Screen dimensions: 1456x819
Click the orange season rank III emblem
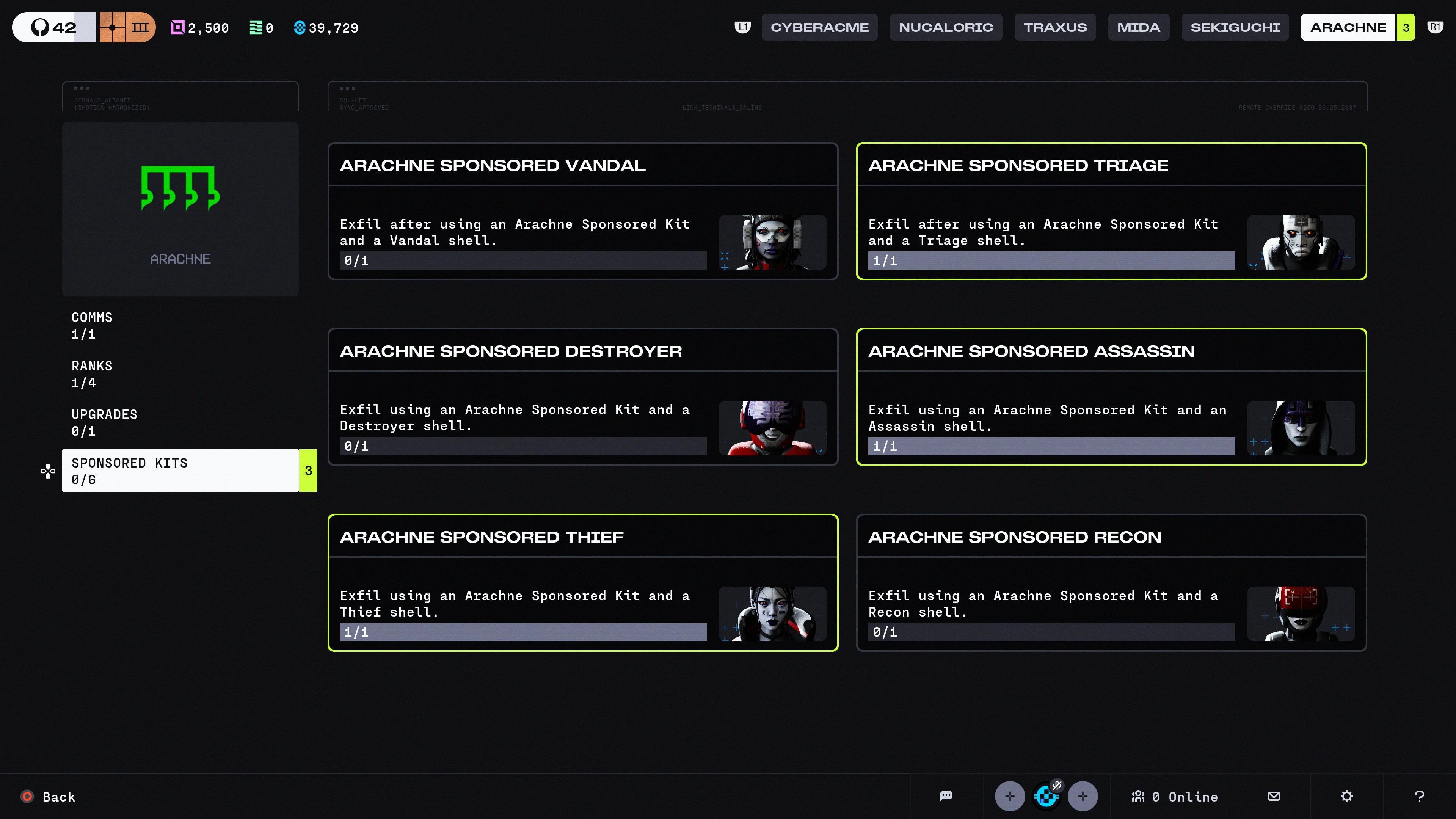click(127, 27)
